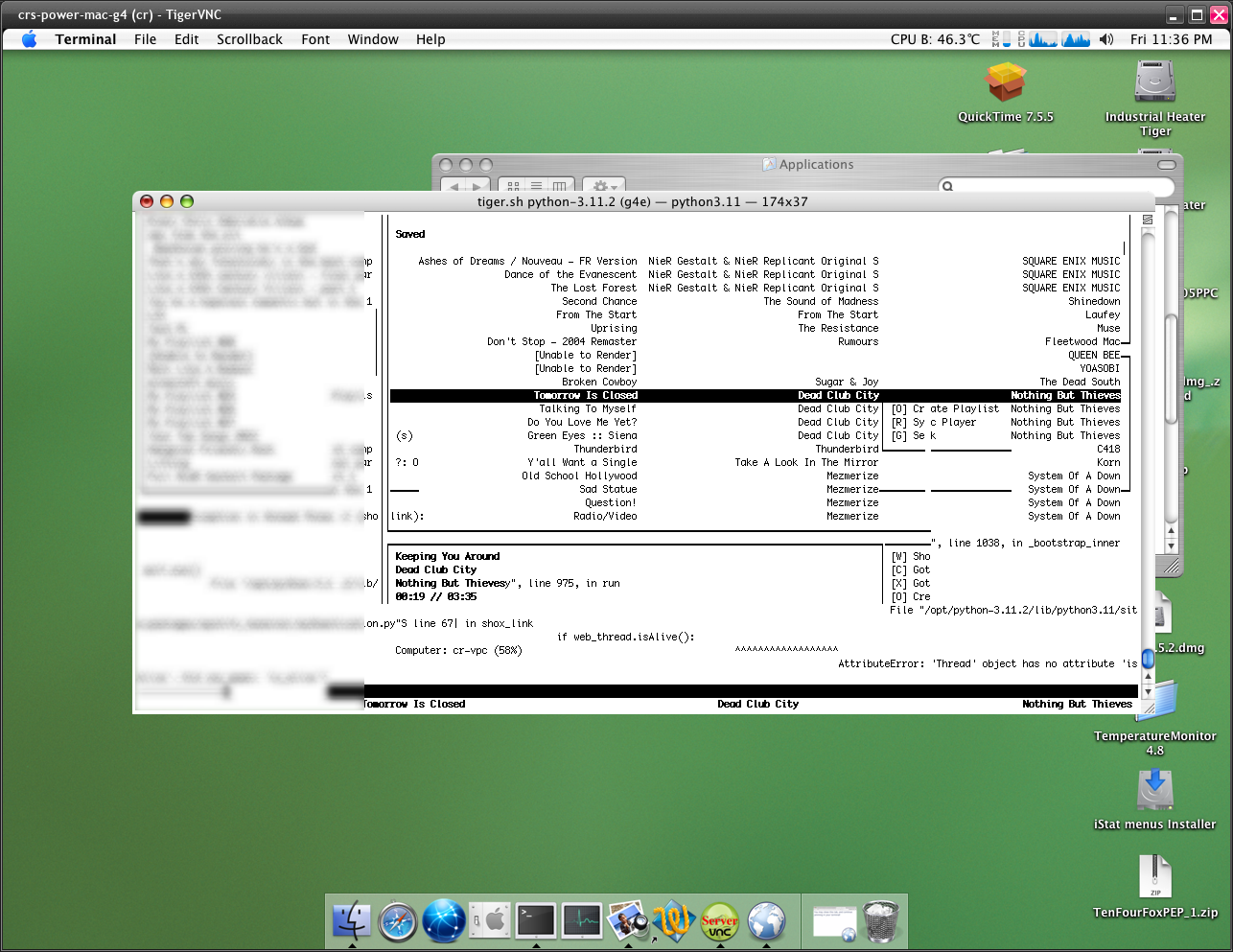Open the Help menu
Screen dimensions: 1233x952
[430, 39]
